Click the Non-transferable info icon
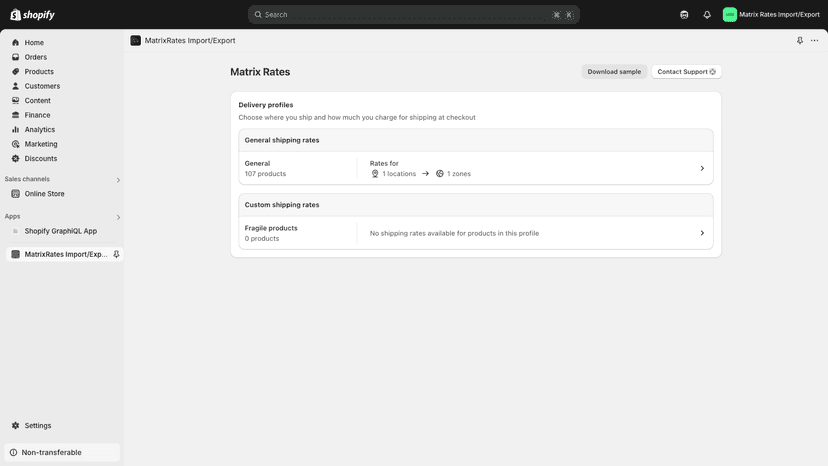The image size is (828, 466). coord(14,452)
